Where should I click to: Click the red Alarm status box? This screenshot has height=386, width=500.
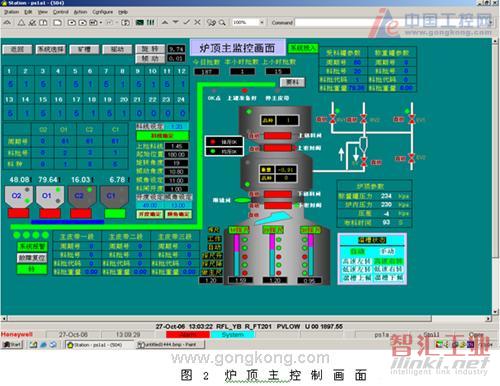tap(188, 334)
